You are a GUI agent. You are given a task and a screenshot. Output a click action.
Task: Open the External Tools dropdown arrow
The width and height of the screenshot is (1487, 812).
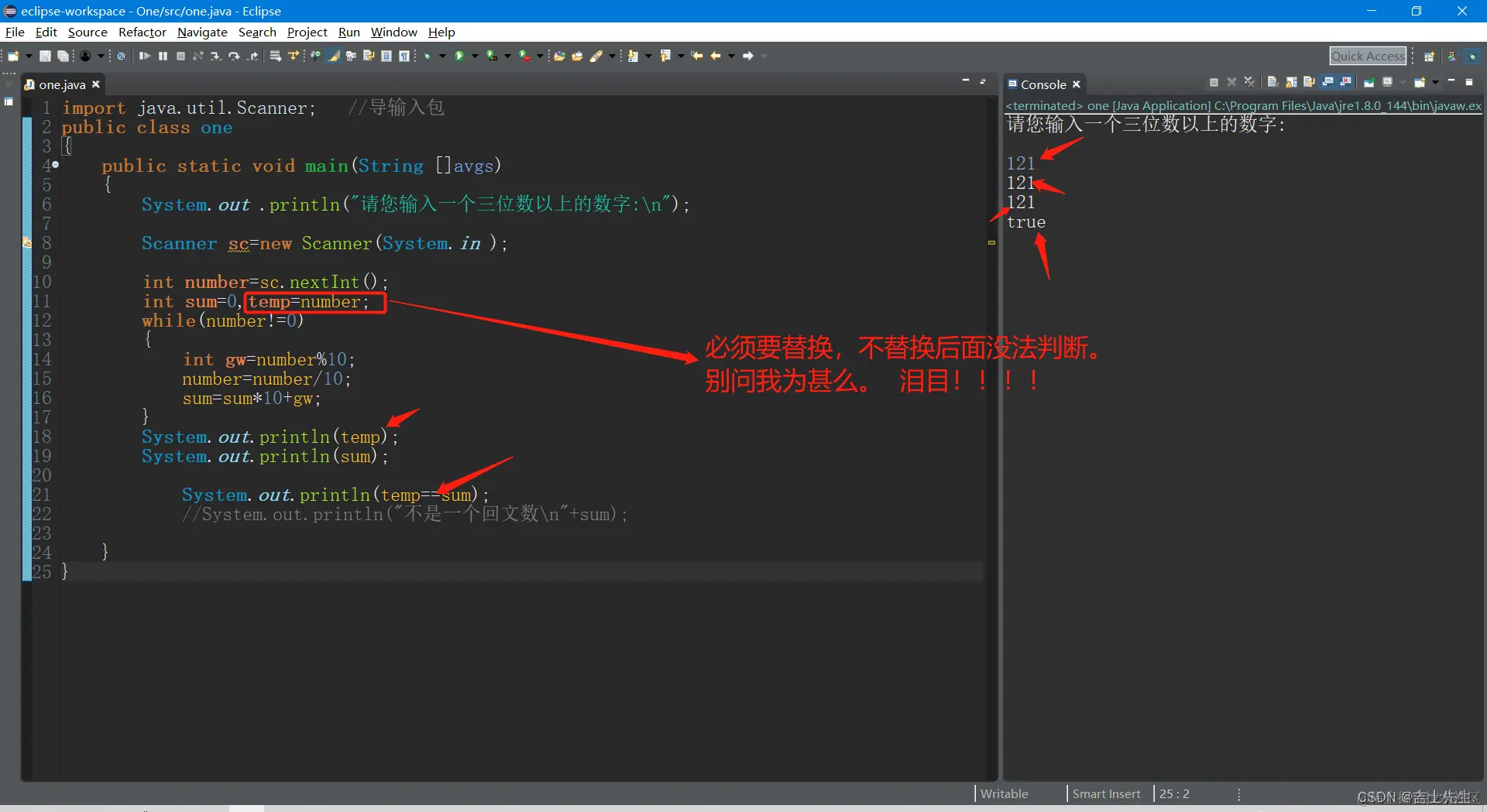click(540, 56)
